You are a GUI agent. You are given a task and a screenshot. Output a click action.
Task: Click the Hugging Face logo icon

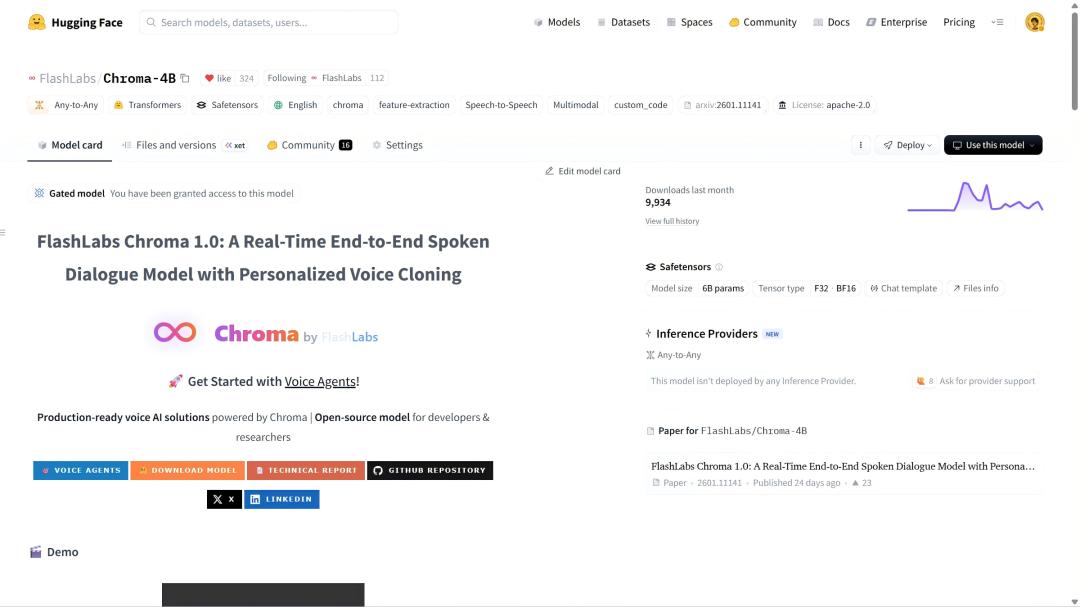(x=37, y=22)
